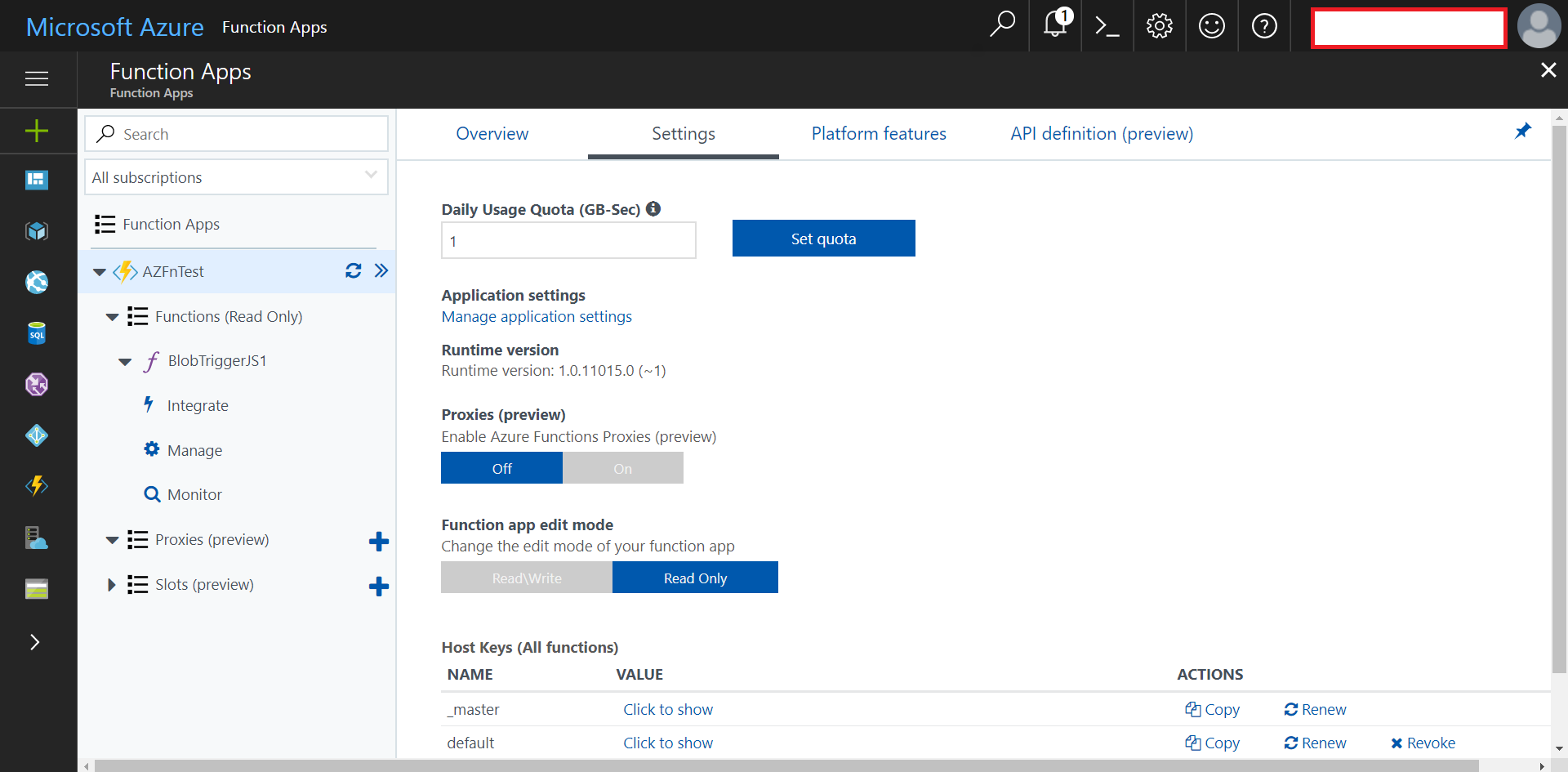Open SQL databases icon in sidebar
This screenshot has width=1568, height=772.
click(37, 333)
